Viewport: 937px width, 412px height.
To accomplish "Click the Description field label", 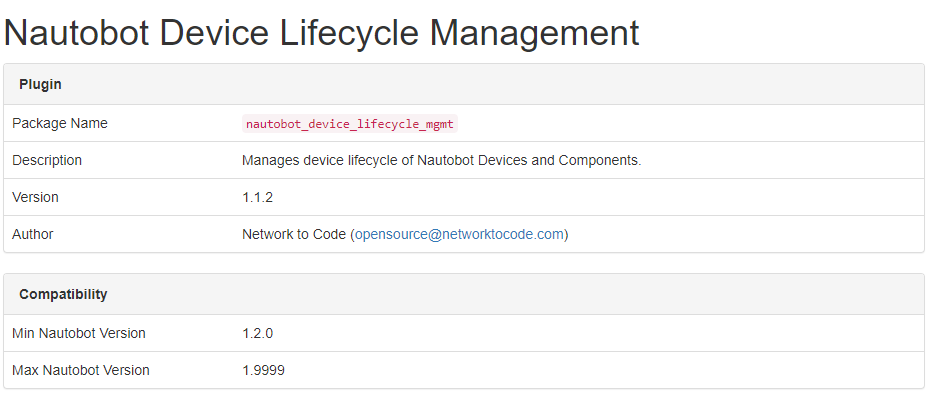I will (47, 160).
